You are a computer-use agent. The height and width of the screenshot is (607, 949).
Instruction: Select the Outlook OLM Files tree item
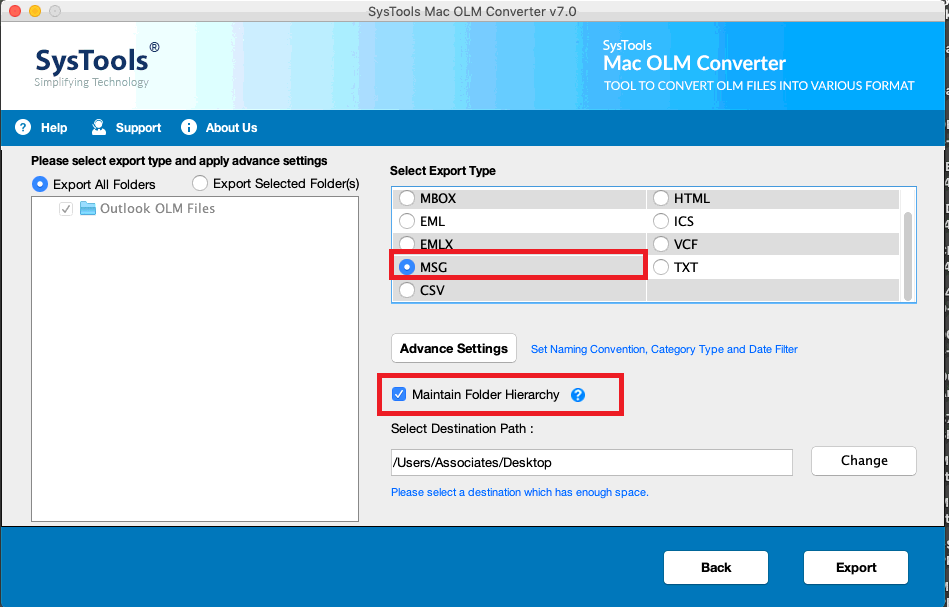[157, 209]
